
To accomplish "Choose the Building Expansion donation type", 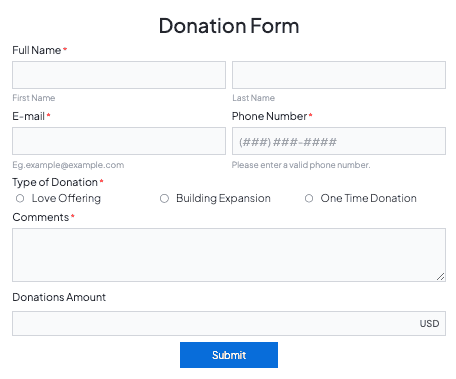I will point(164,199).
